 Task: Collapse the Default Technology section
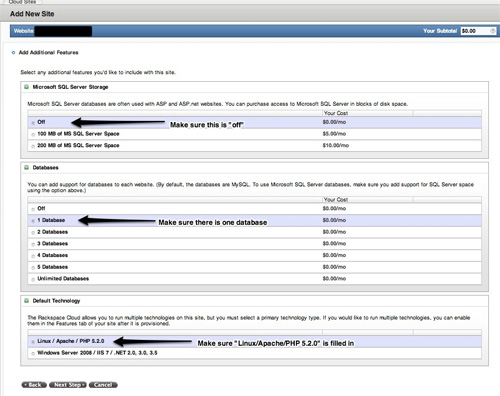coord(26,301)
